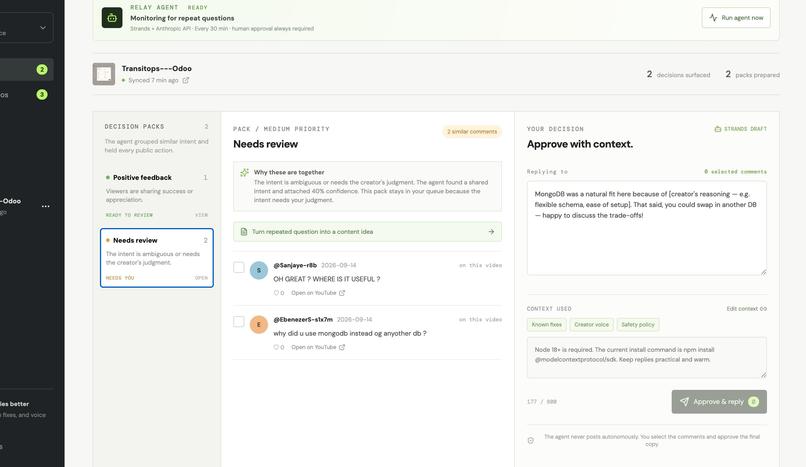Toggle the Known fixes context tag
The height and width of the screenshot is (467, 806).
click(546, 325)
